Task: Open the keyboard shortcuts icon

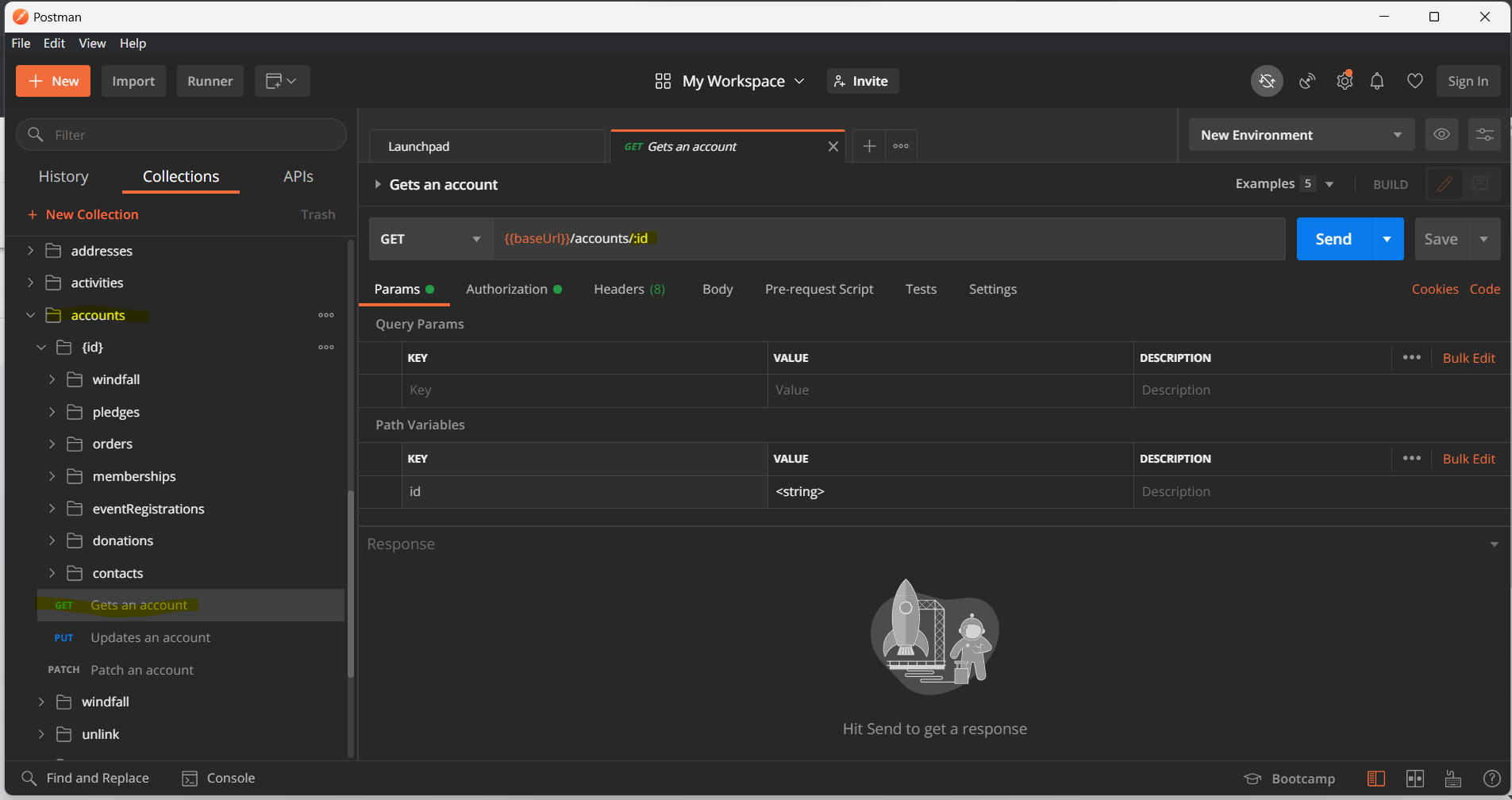Action: tap(1453, 779)
